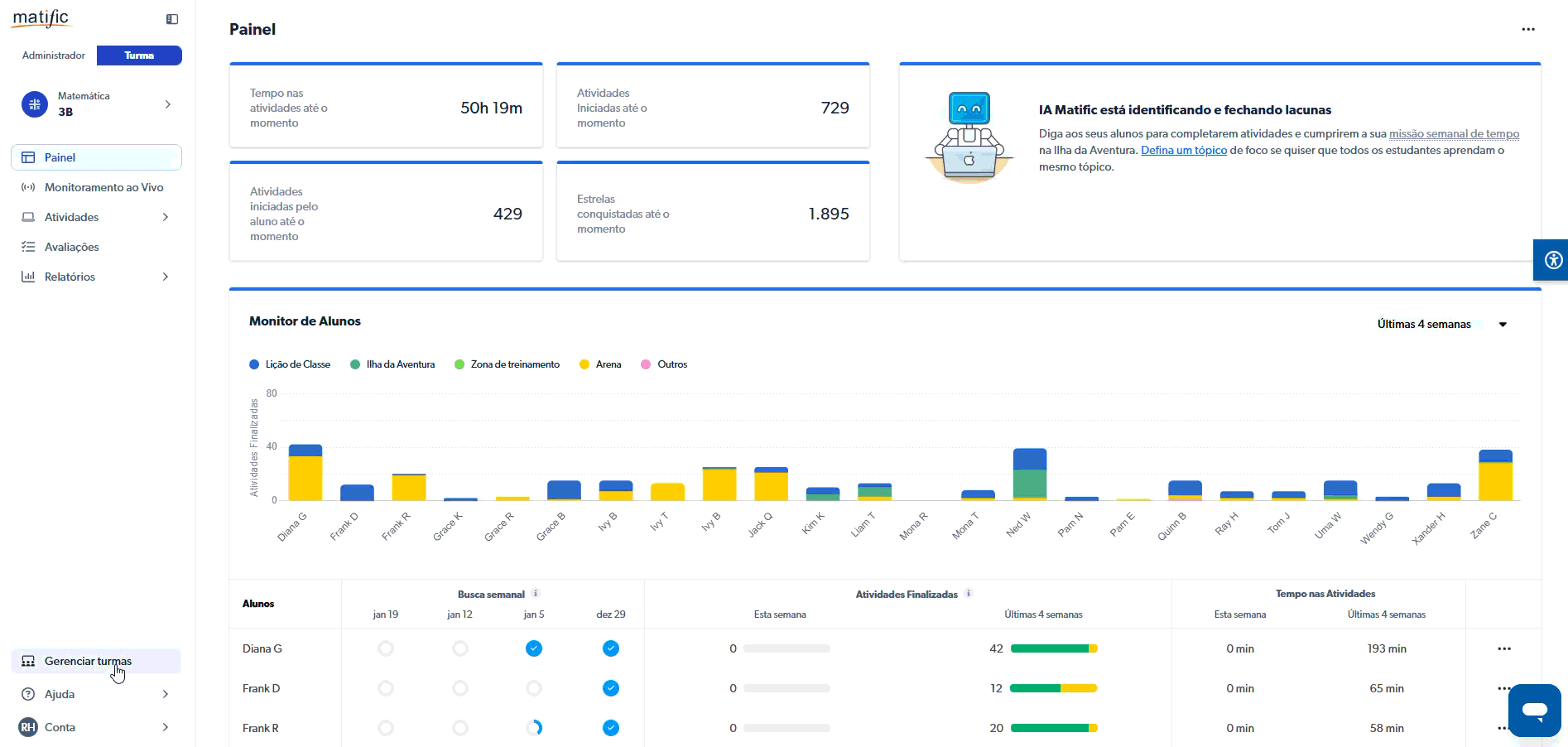Click Diana G's last 4 weeks progress bar
Image resolution: width=1568 pixels, height=747 pixels.
[1053, 648]
